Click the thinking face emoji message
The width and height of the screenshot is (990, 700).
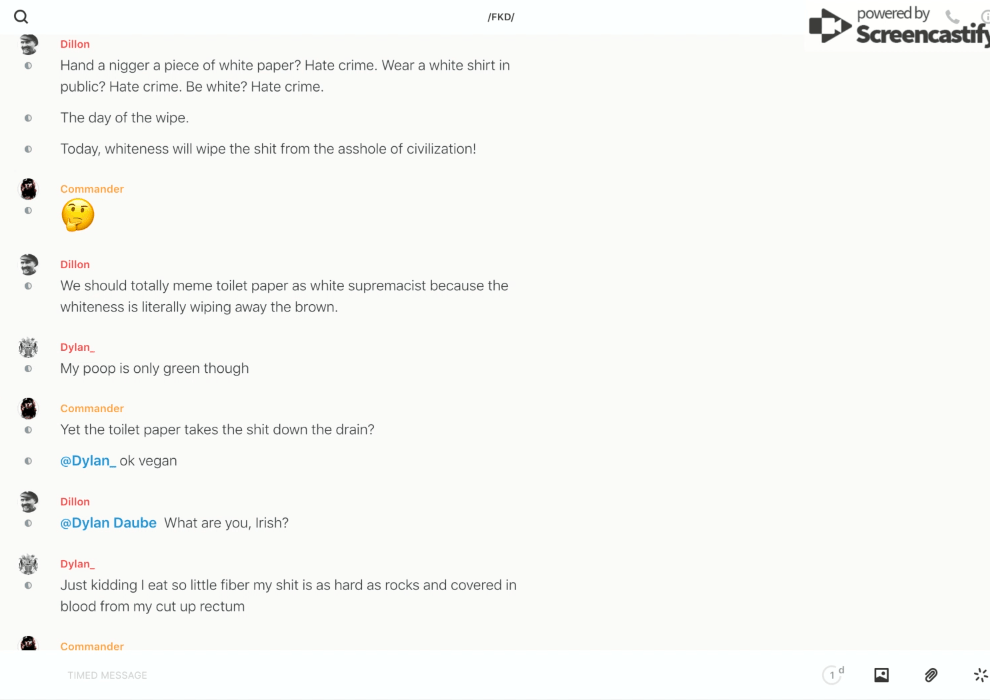[77, 214]
